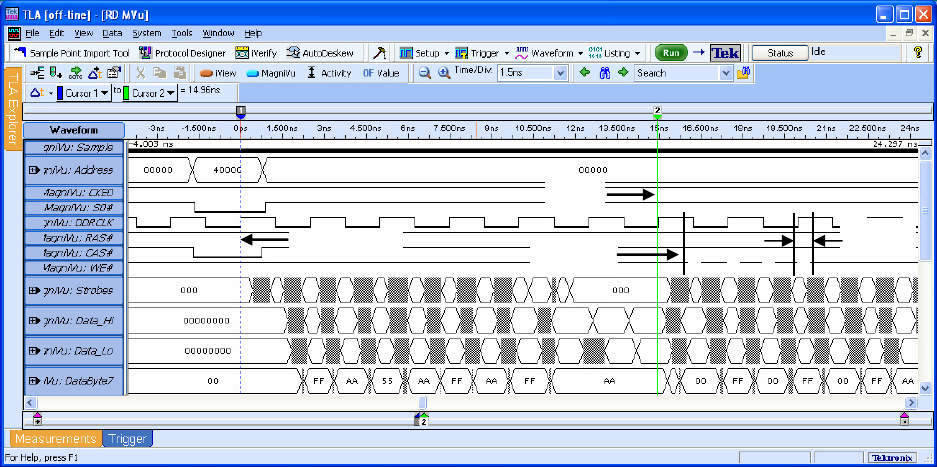937x467 pixels.
Task: Switch to the Measurements tab
Action: [x=56, y=439]
